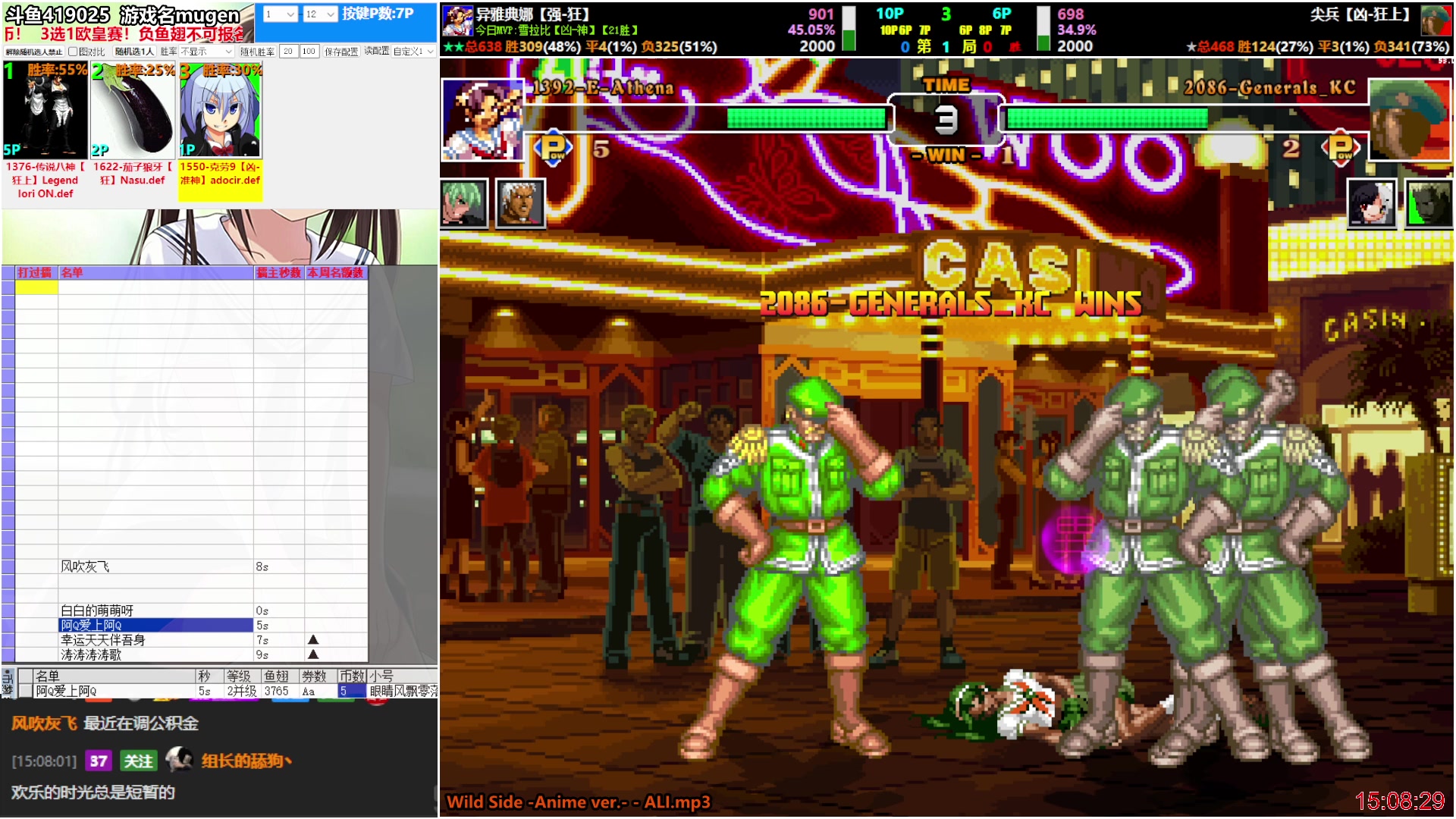Click the 随机选1人 button
This screenshot has height=819, width=1456.
coord(134,52)
